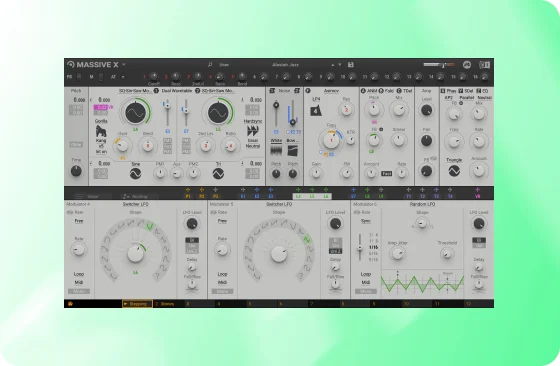This screenshot has width=560, height=366.
Task: Toggle the PB switch in header
Action: tap(79, 77)
